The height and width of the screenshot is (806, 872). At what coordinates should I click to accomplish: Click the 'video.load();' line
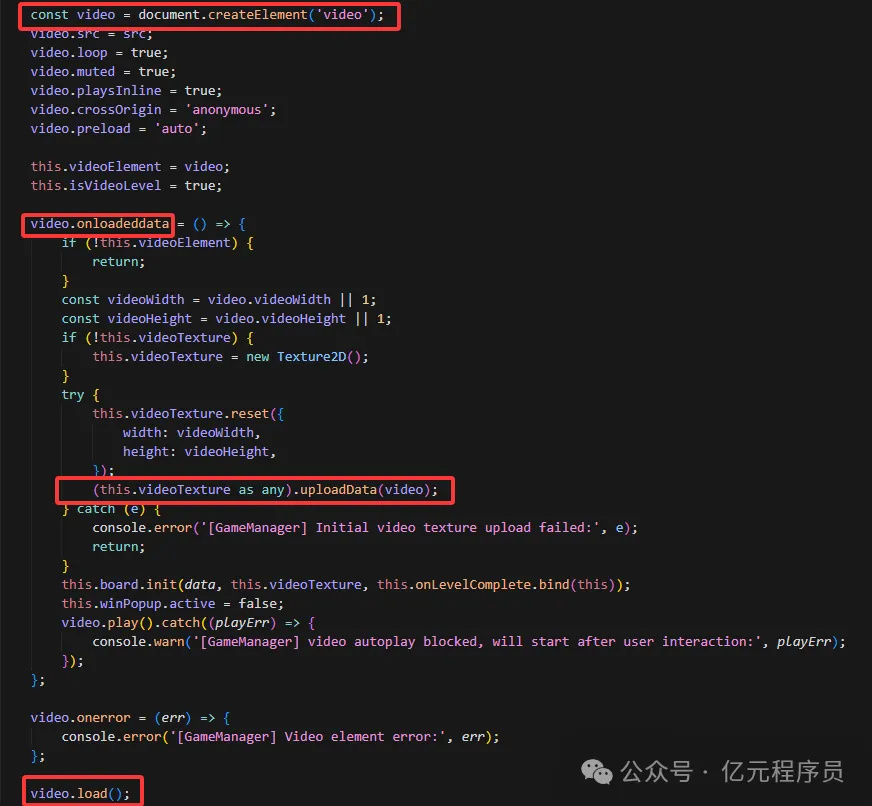(80, 793)
